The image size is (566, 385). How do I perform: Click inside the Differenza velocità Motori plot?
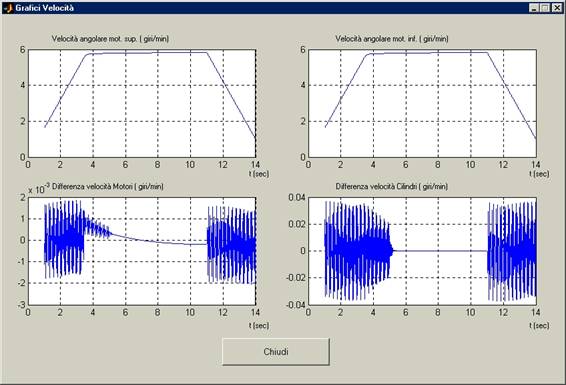click(x=142, y=251)
